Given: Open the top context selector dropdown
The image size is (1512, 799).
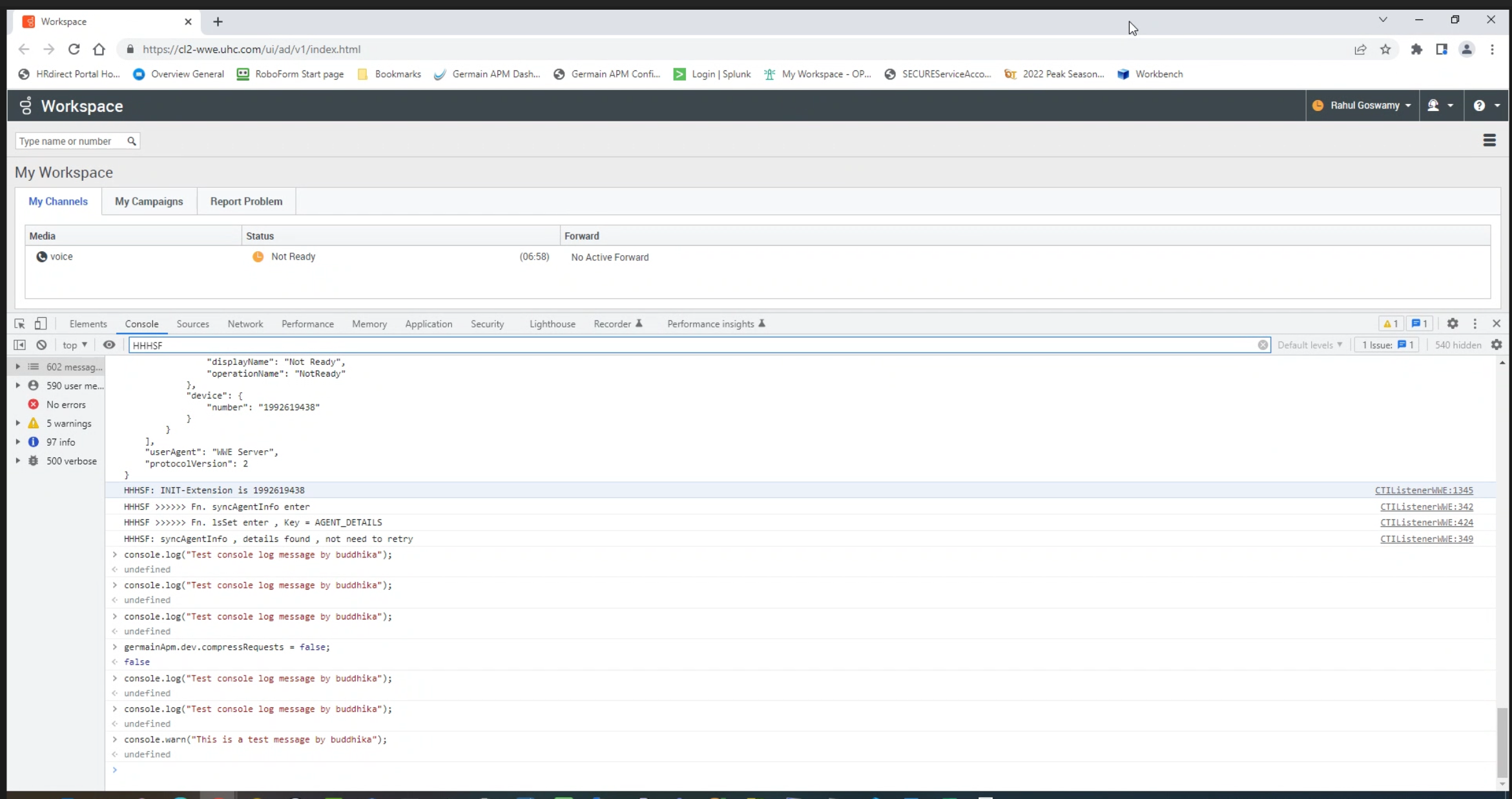Looking at the screenshot, I should tap(75, 345).
